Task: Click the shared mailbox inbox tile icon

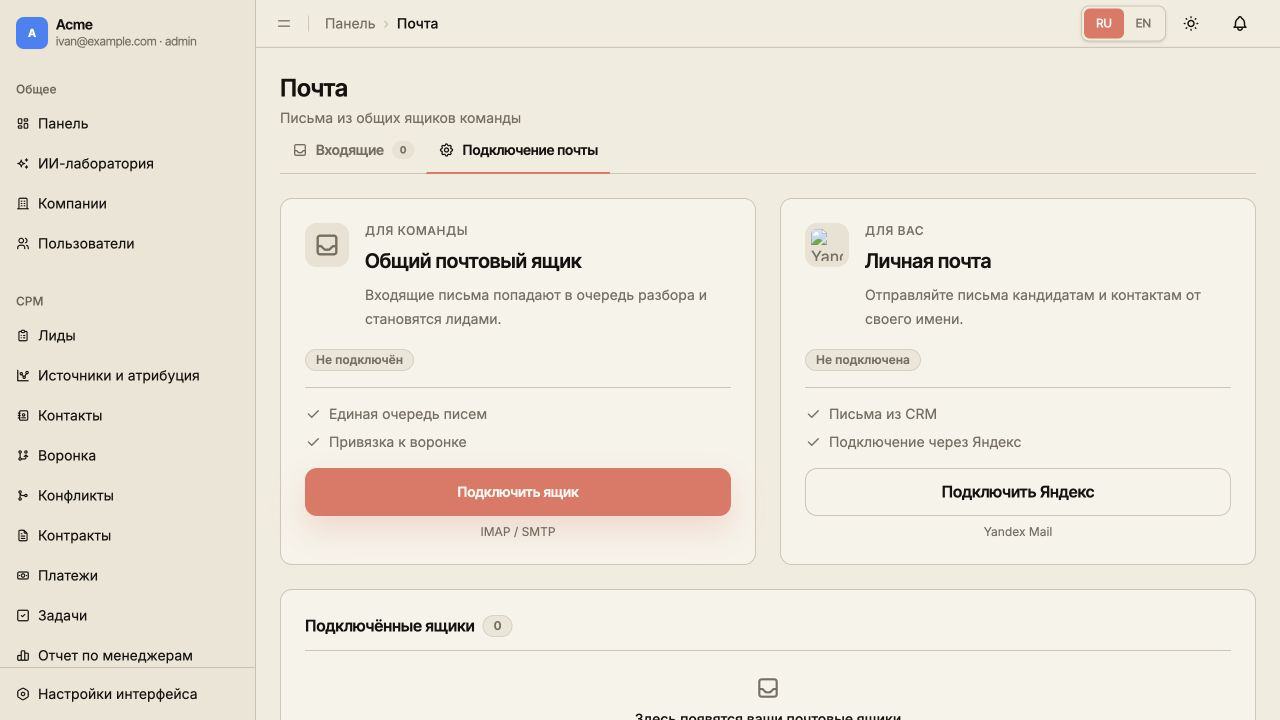Action: pos(327,245)
